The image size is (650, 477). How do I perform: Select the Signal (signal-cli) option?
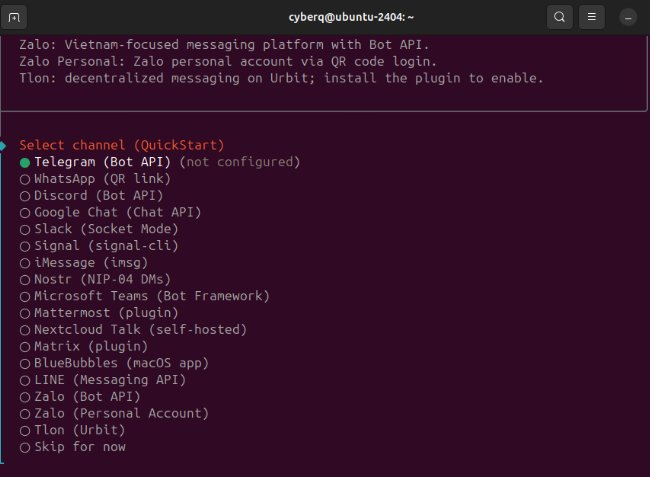25,246
